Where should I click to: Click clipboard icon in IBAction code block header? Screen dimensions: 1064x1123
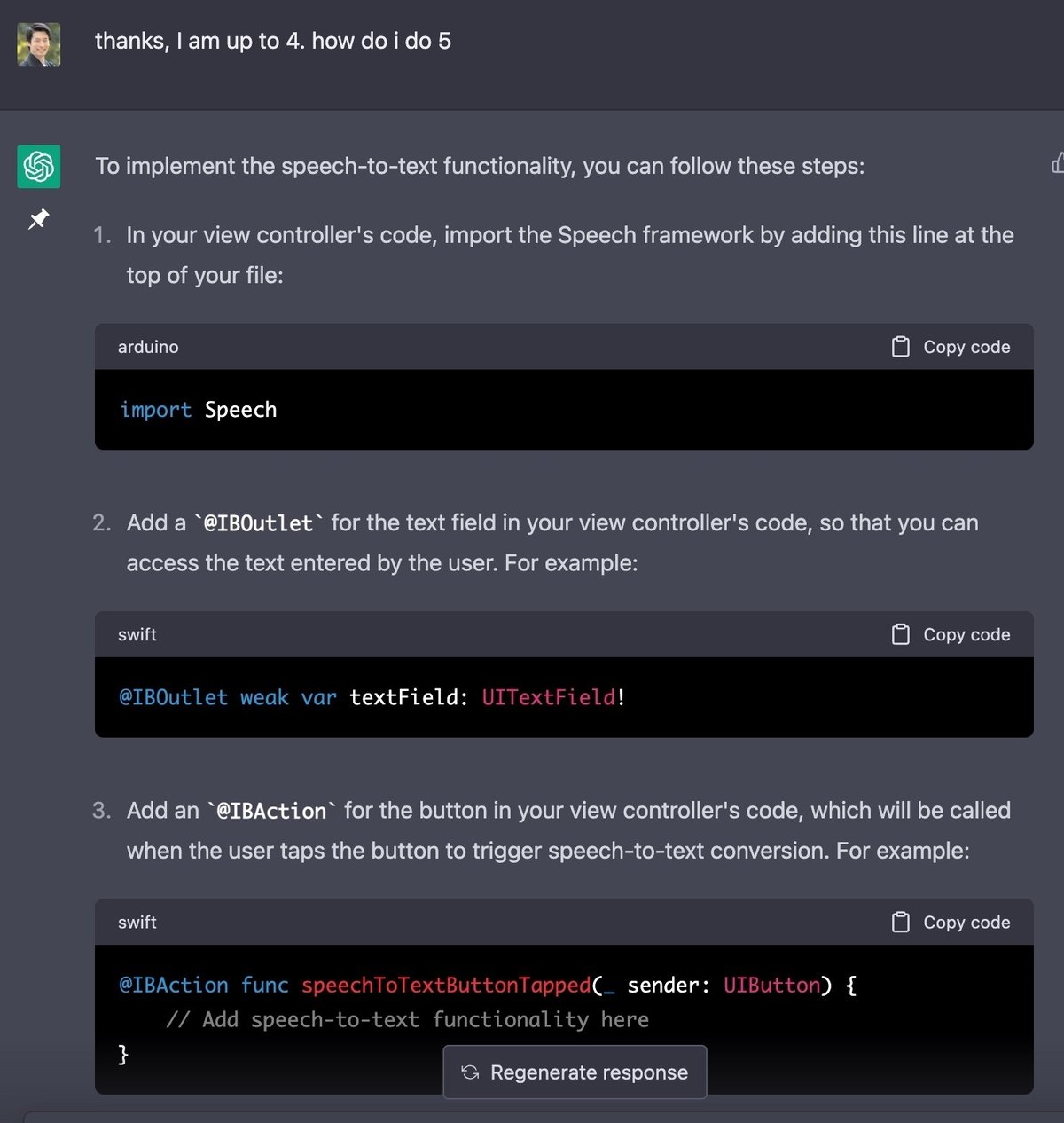pos(901,923)
